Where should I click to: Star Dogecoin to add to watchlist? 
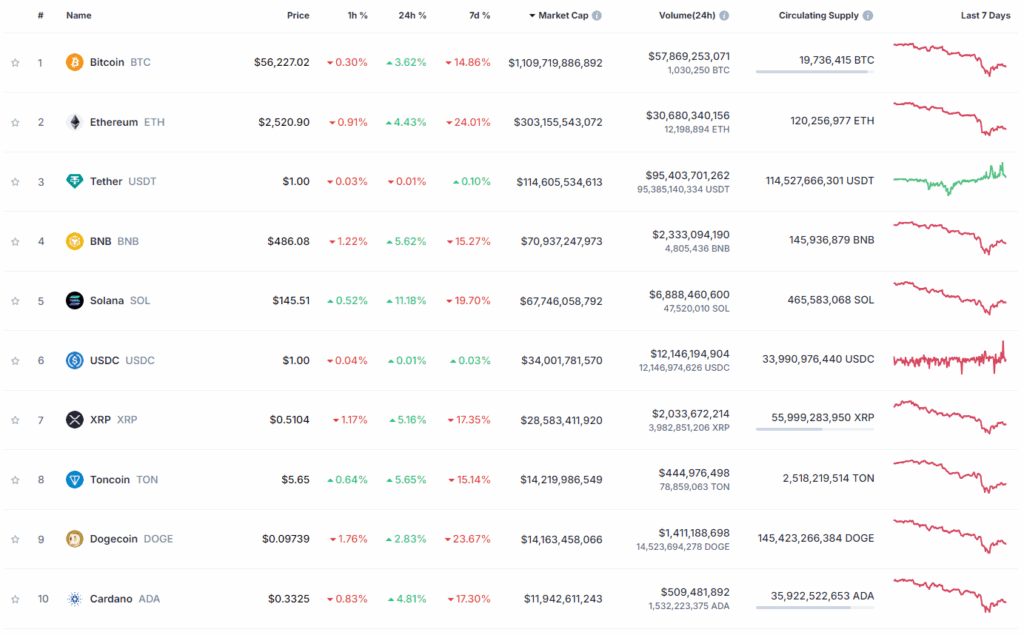pyautogui.click(x=15, y=540)
